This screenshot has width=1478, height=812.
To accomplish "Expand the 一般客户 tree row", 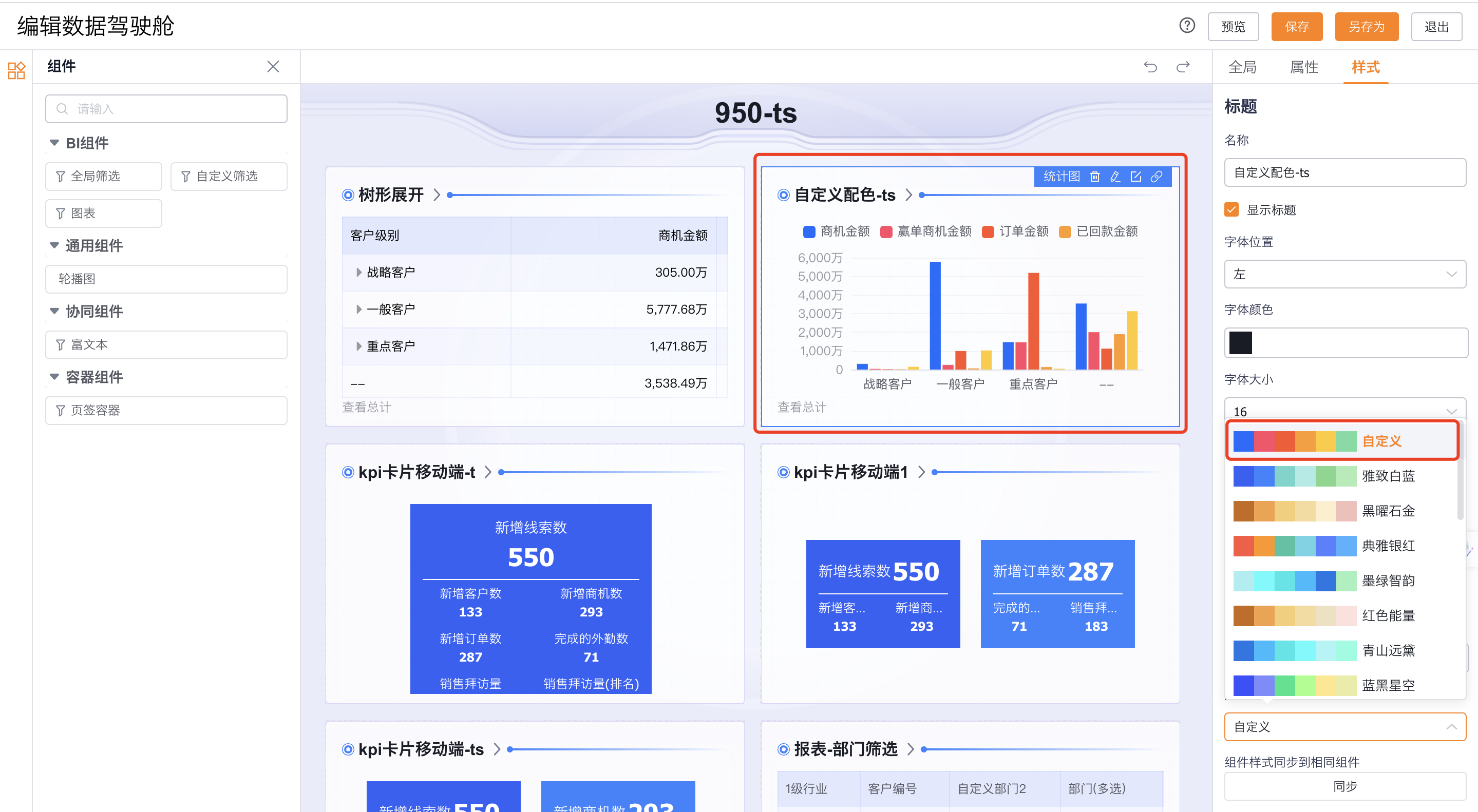I will click(x=358, y=310).
